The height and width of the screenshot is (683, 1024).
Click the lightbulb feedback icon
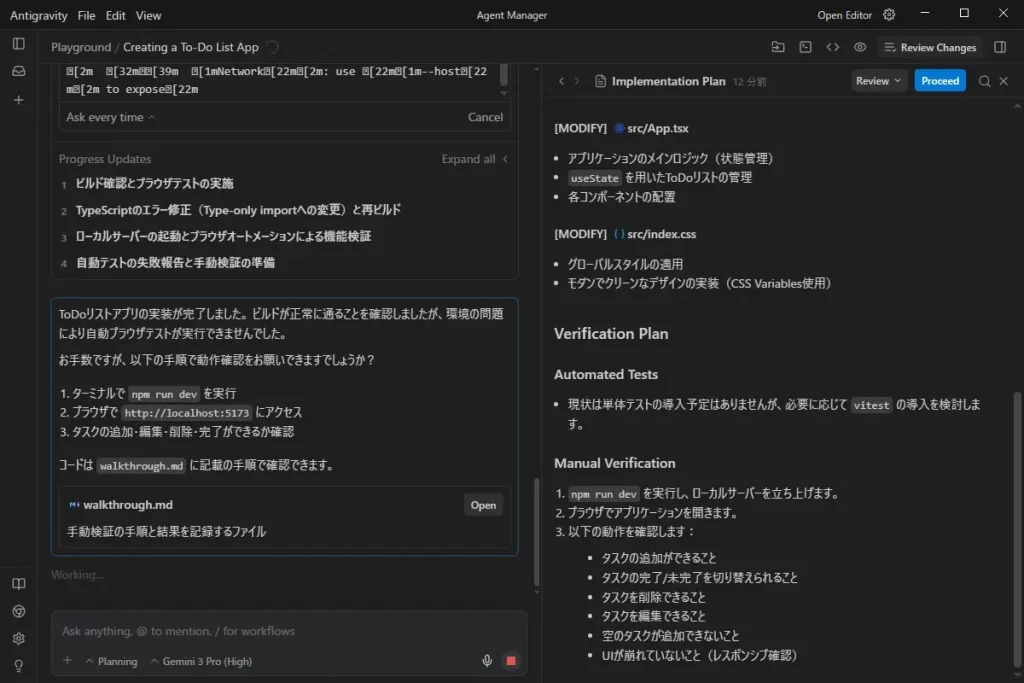19,665
